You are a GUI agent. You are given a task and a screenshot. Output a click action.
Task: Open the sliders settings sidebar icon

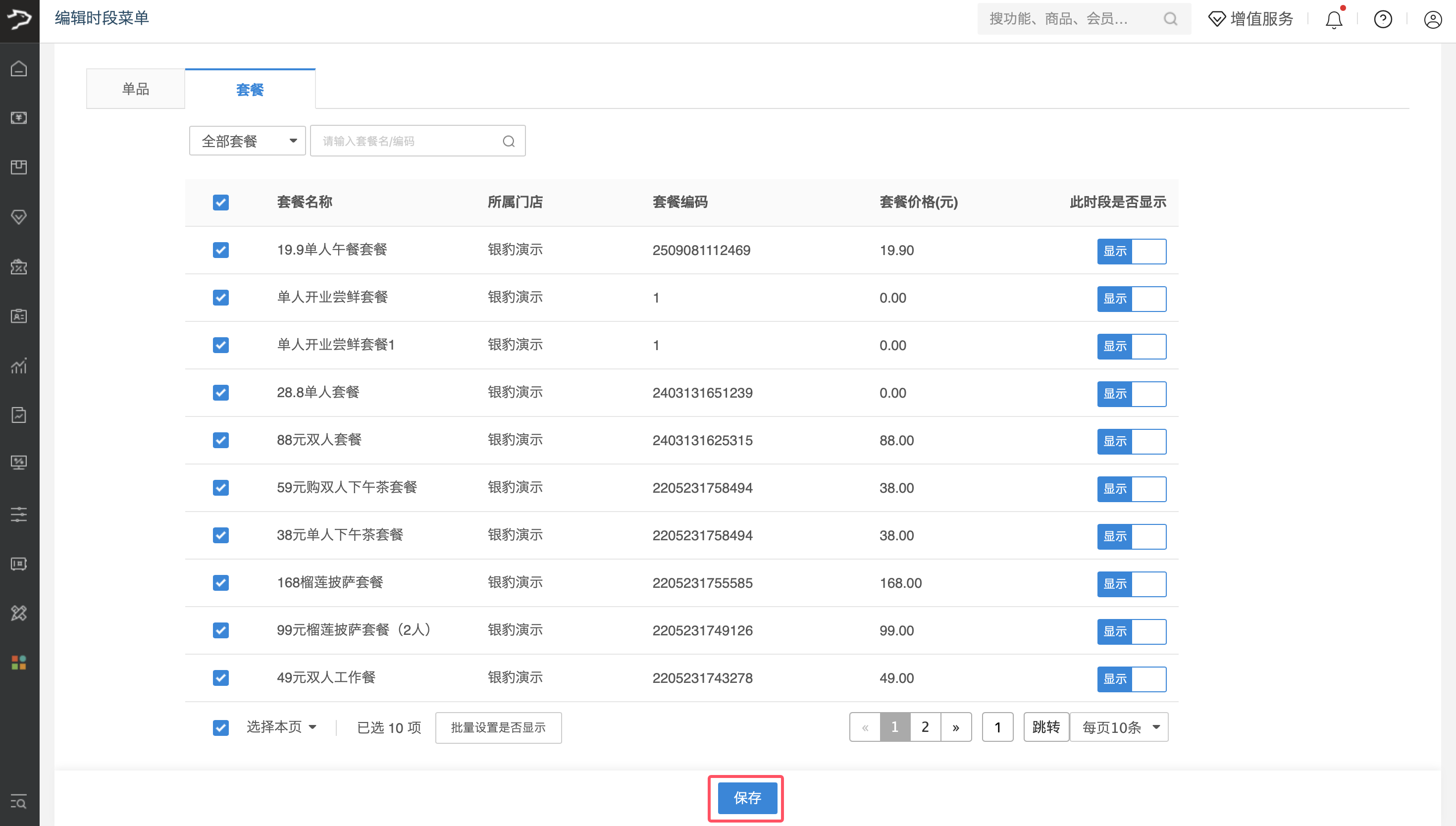point(19,514)
